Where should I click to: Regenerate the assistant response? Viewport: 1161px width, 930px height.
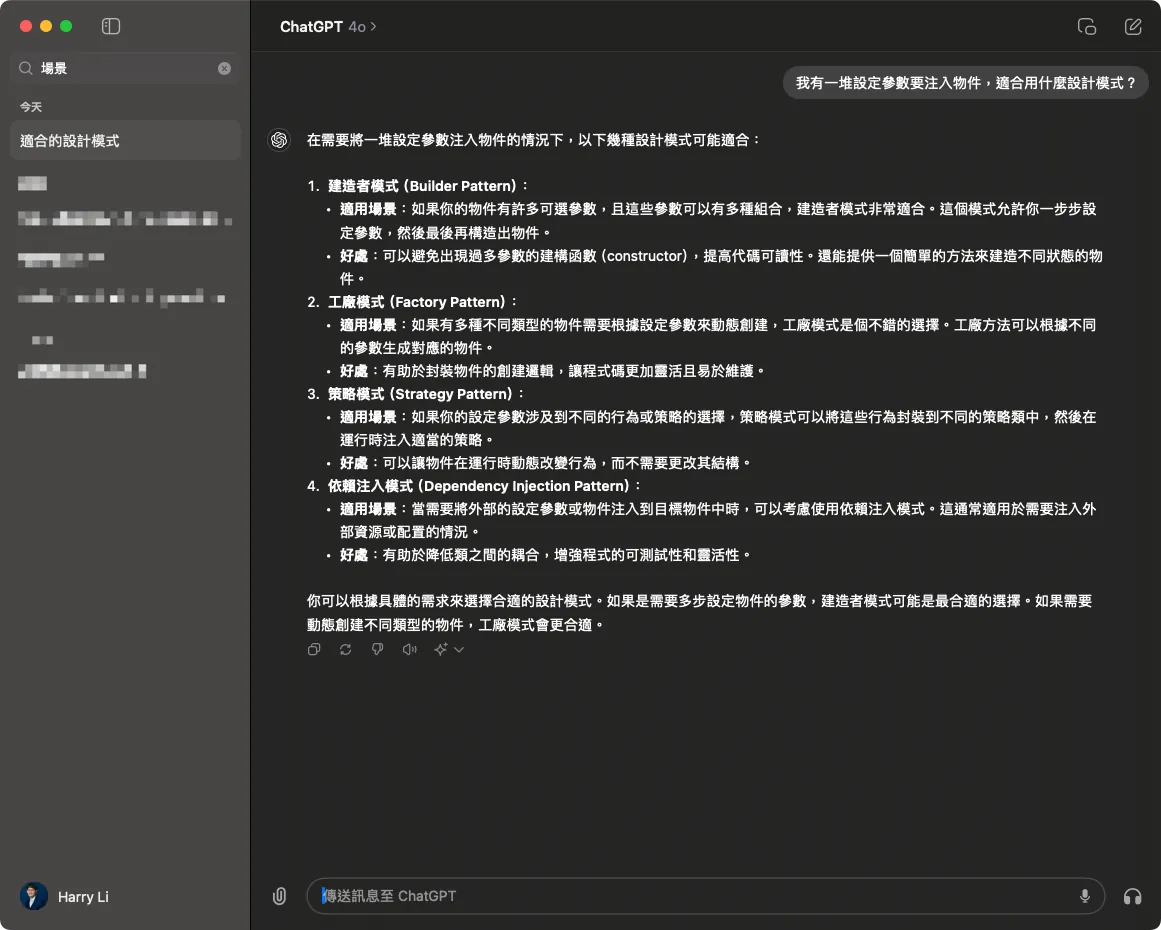tap(346, 650)
